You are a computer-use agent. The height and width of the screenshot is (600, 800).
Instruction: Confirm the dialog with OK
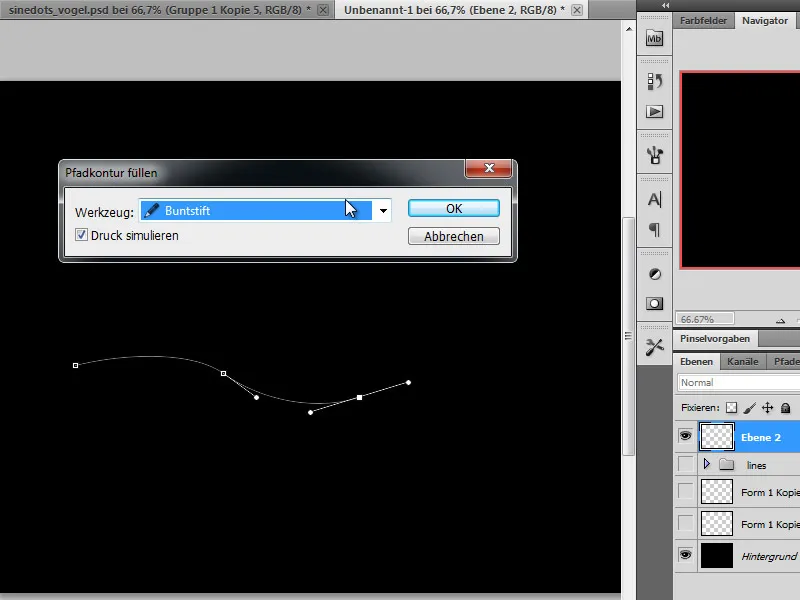point(454,208)
